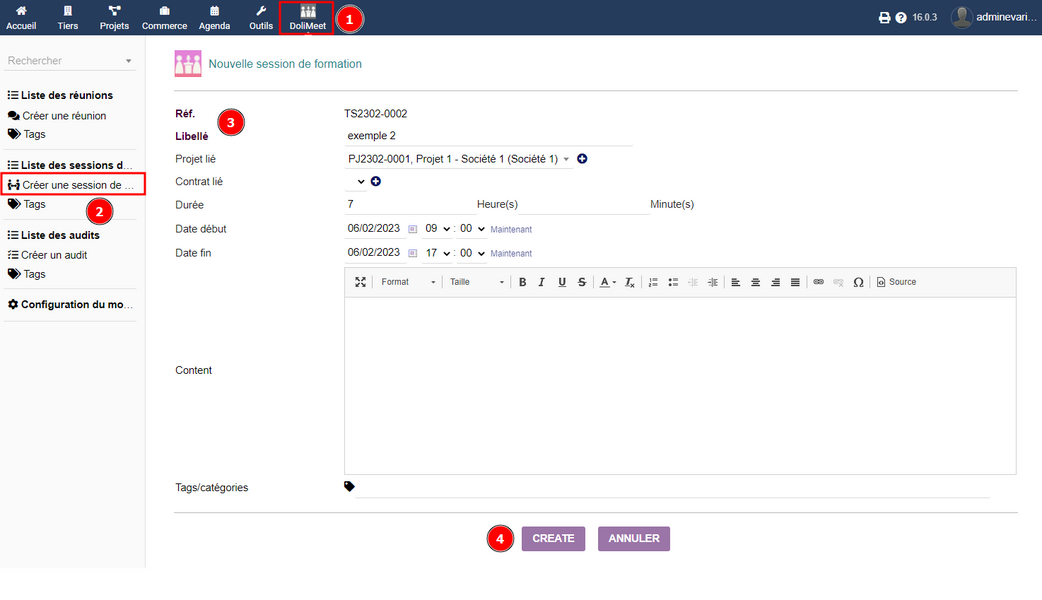Apply italic formatting in the editor
Screen dimensions: 1042x600
click(542, 282)
